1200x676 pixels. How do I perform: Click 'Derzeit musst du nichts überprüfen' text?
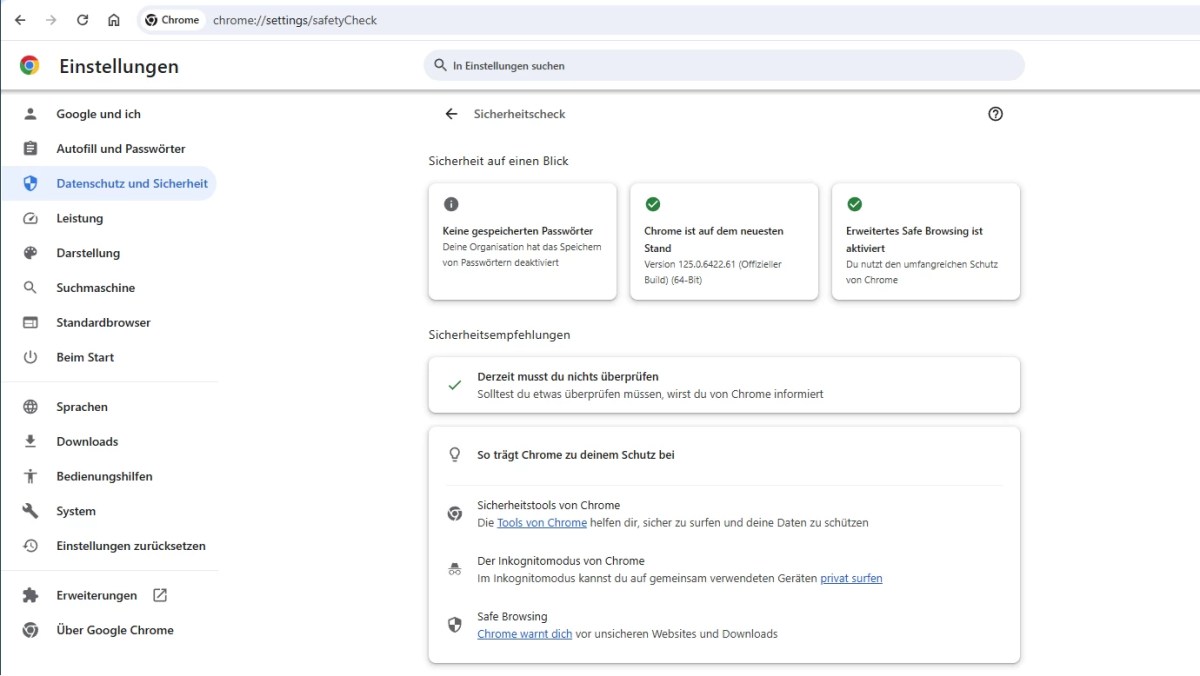tap(568, 377)
